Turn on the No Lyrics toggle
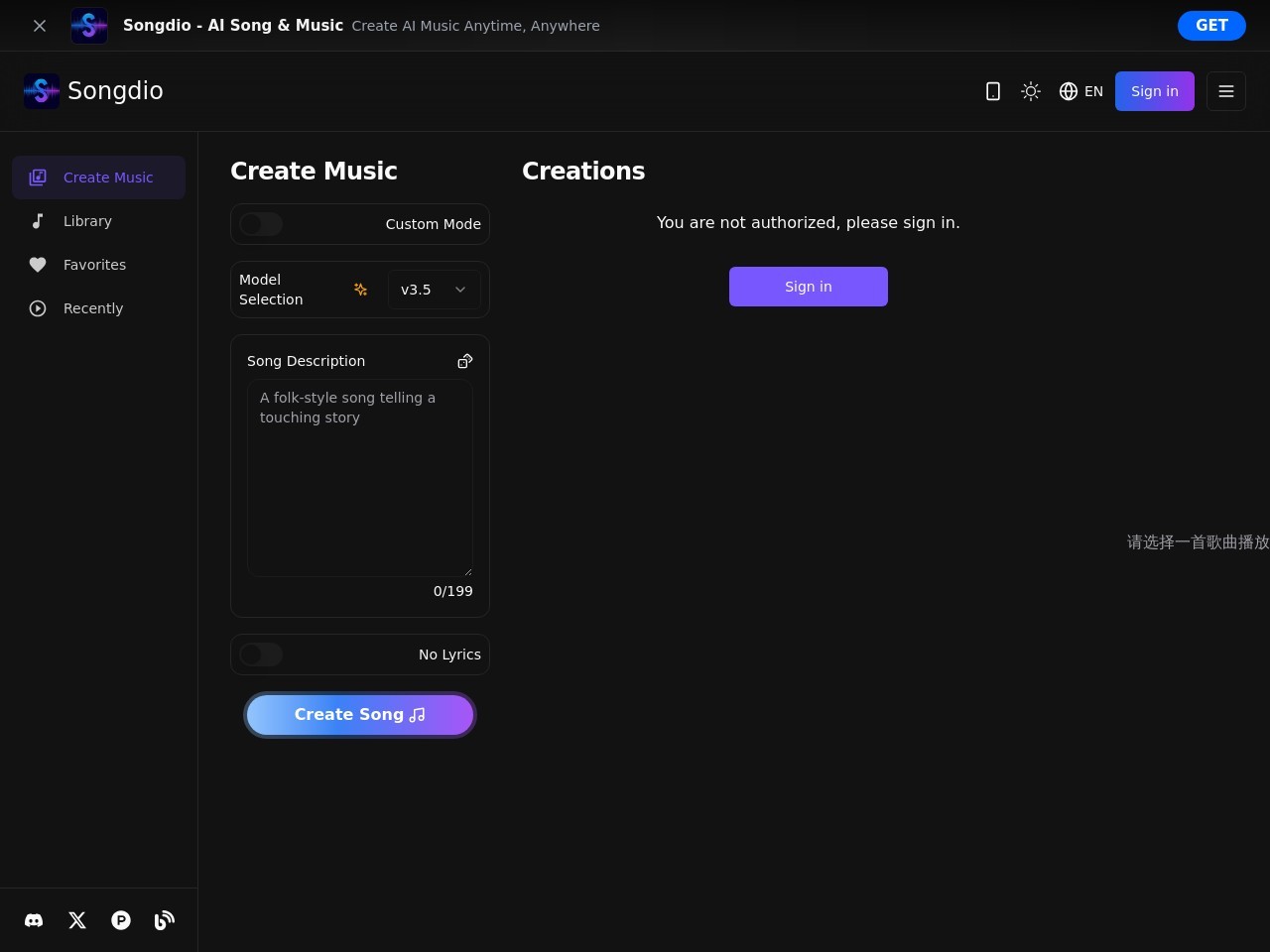This screenshot has height=952, width=1270. (262, 654)
